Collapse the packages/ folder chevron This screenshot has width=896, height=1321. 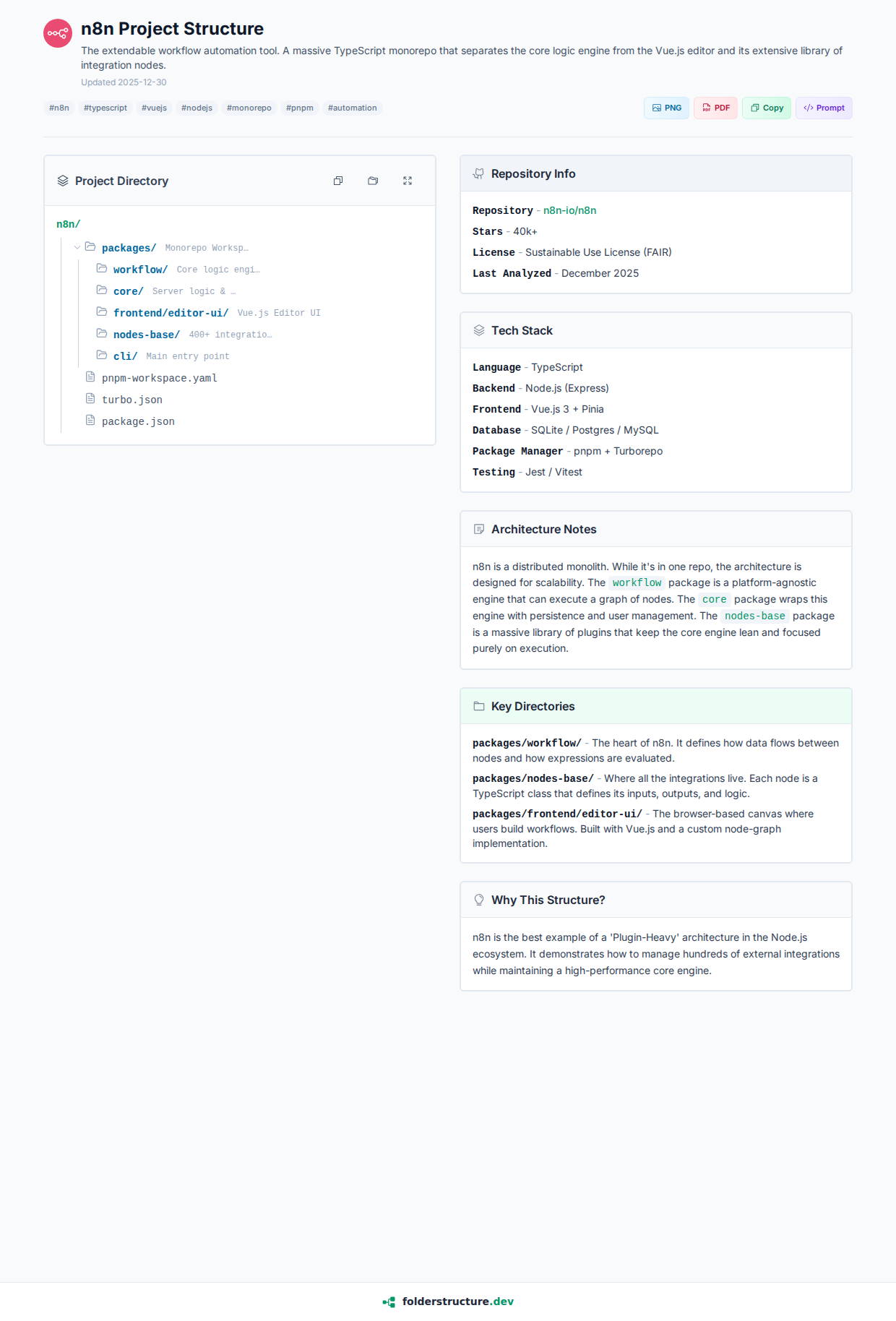(77, 248)
